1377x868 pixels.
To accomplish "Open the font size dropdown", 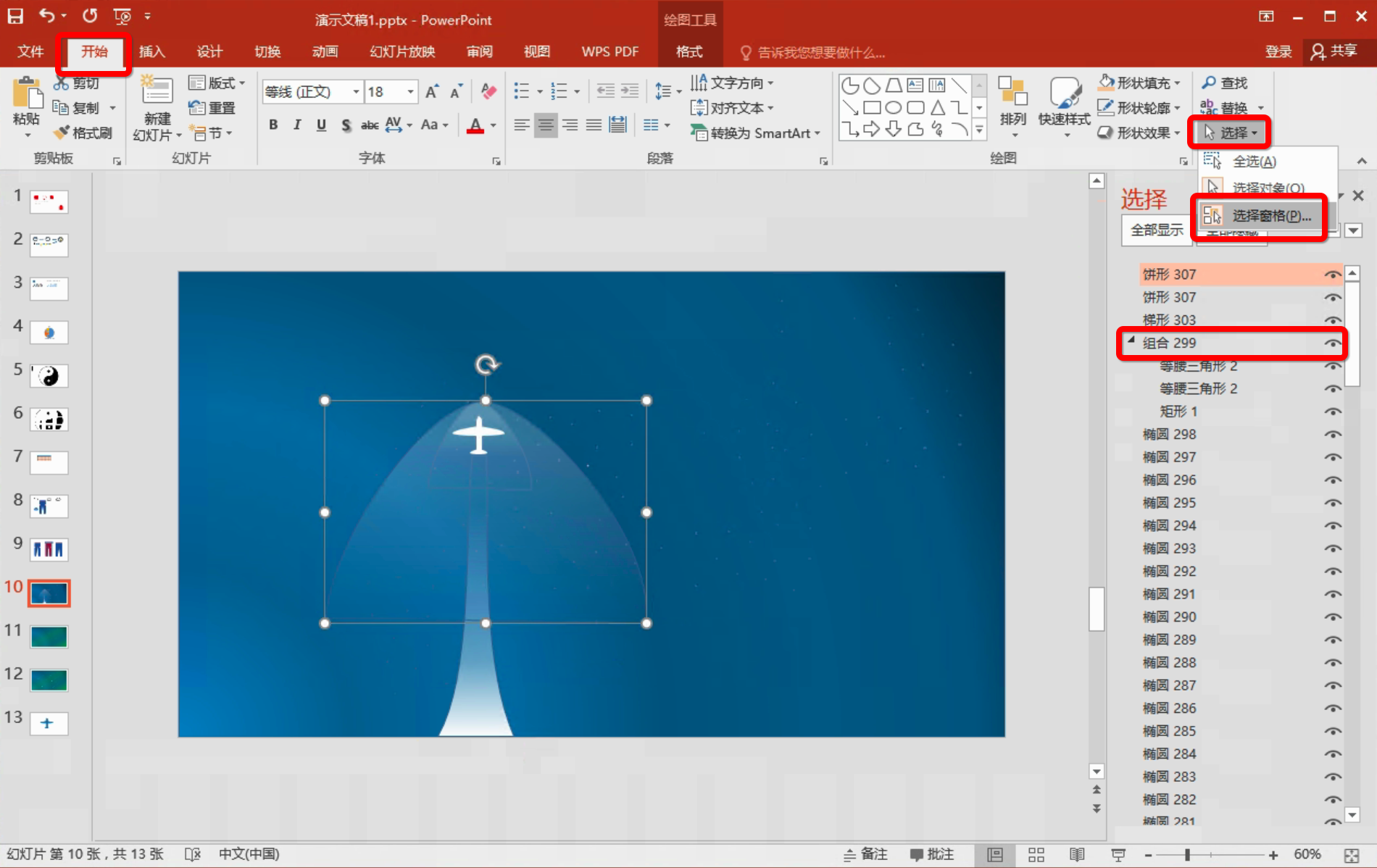I will tap(410, 92).
